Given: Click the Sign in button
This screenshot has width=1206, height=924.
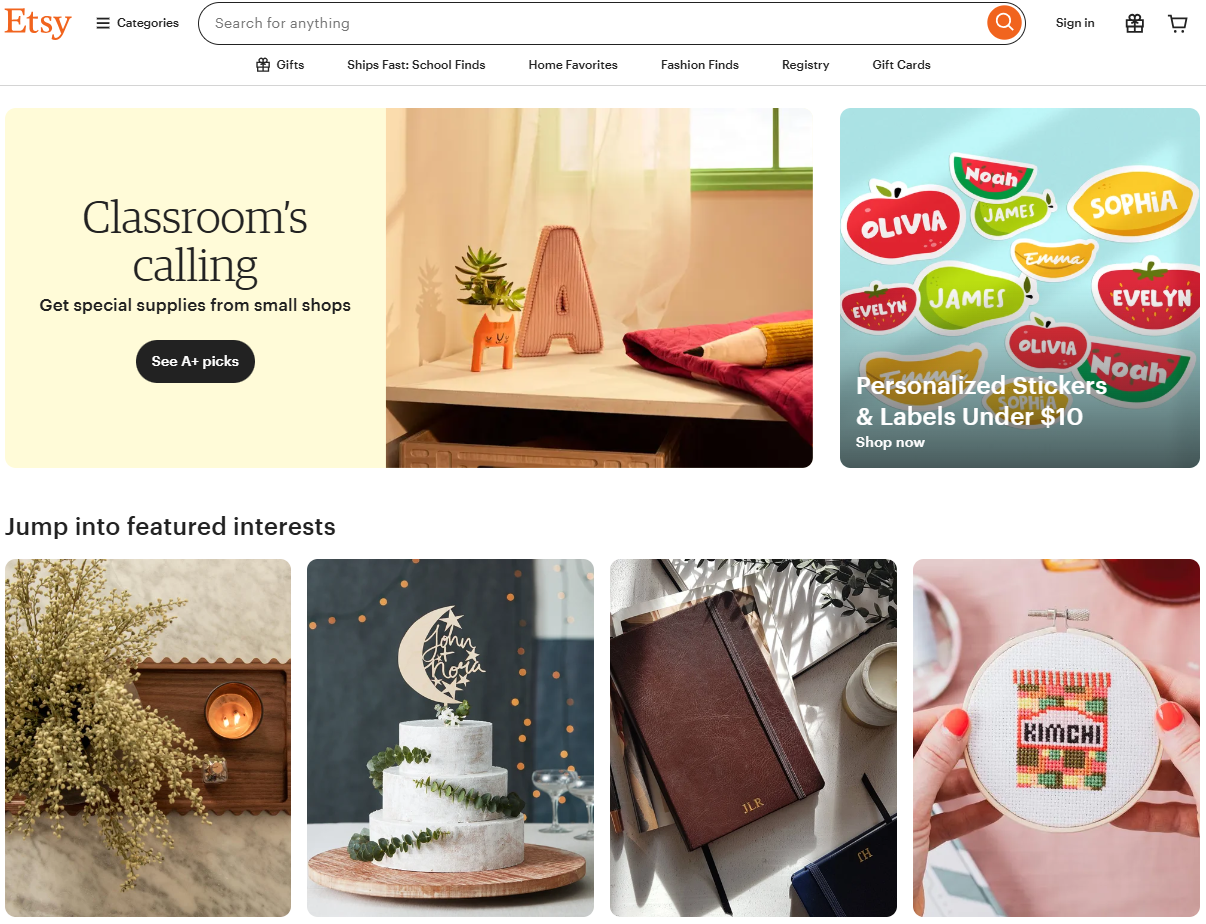Looking at the screenshot, I should (1075, 23).
